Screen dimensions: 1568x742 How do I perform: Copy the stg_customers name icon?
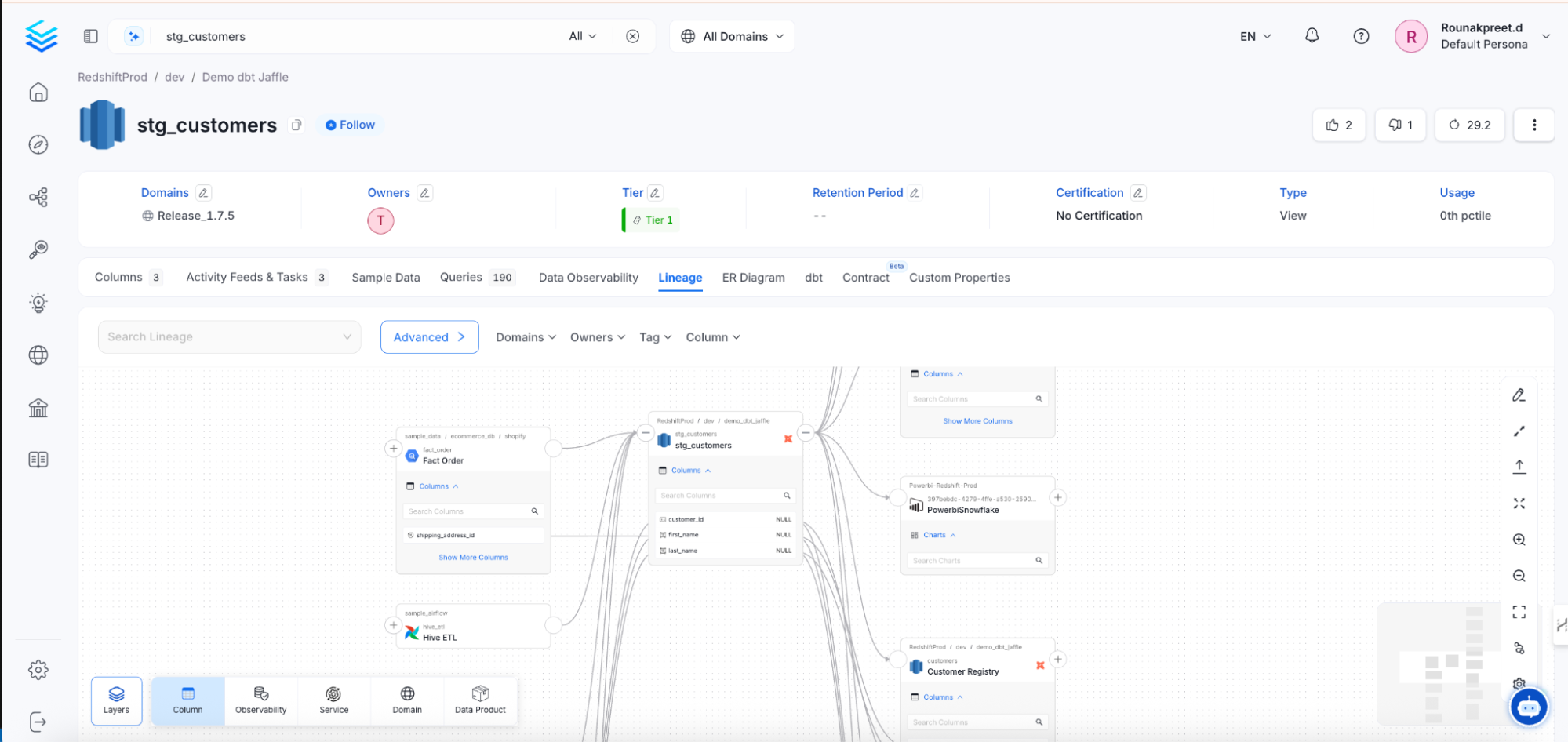pos(297,125)
